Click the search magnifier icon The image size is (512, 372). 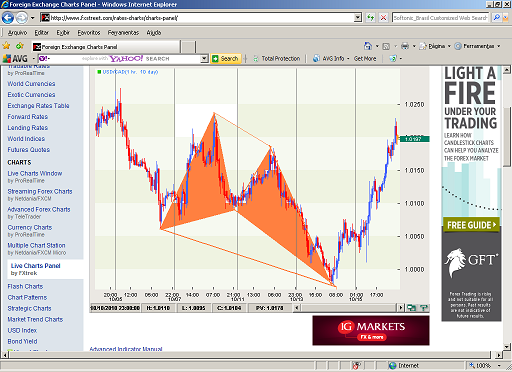click(497, 18)
